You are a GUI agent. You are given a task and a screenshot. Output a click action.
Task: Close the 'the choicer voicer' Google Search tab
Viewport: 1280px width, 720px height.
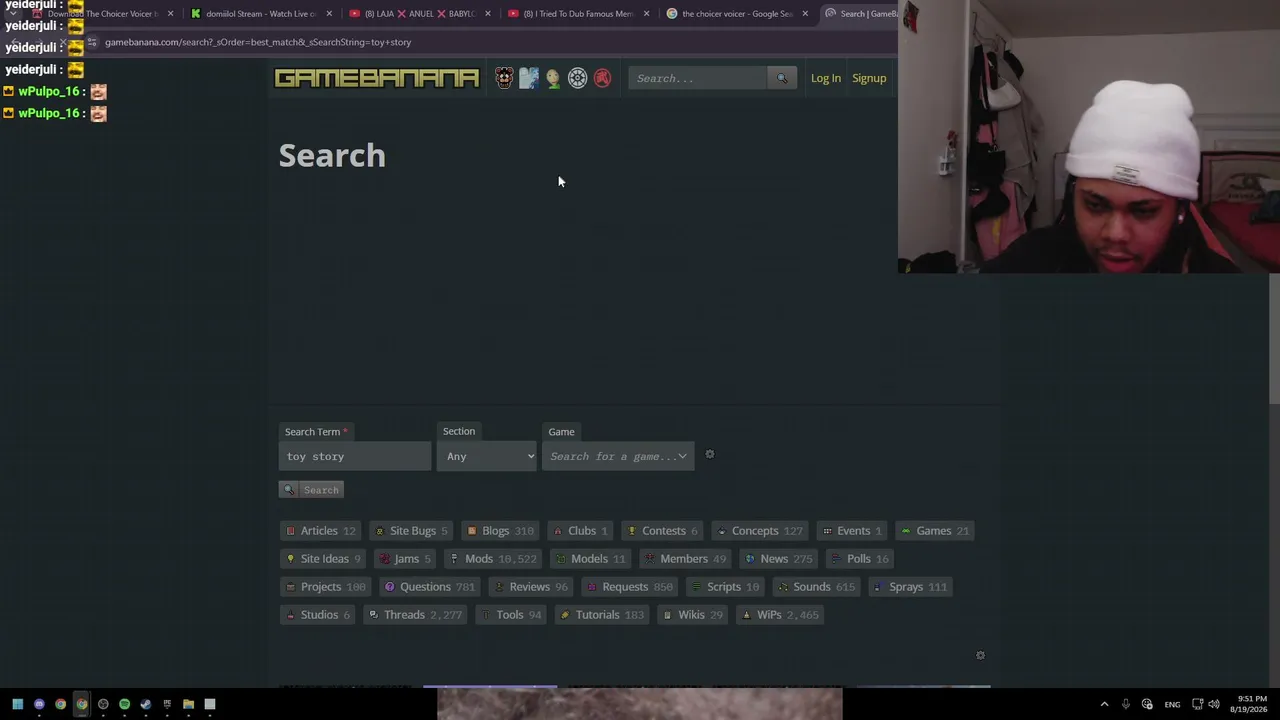(805, 14)
